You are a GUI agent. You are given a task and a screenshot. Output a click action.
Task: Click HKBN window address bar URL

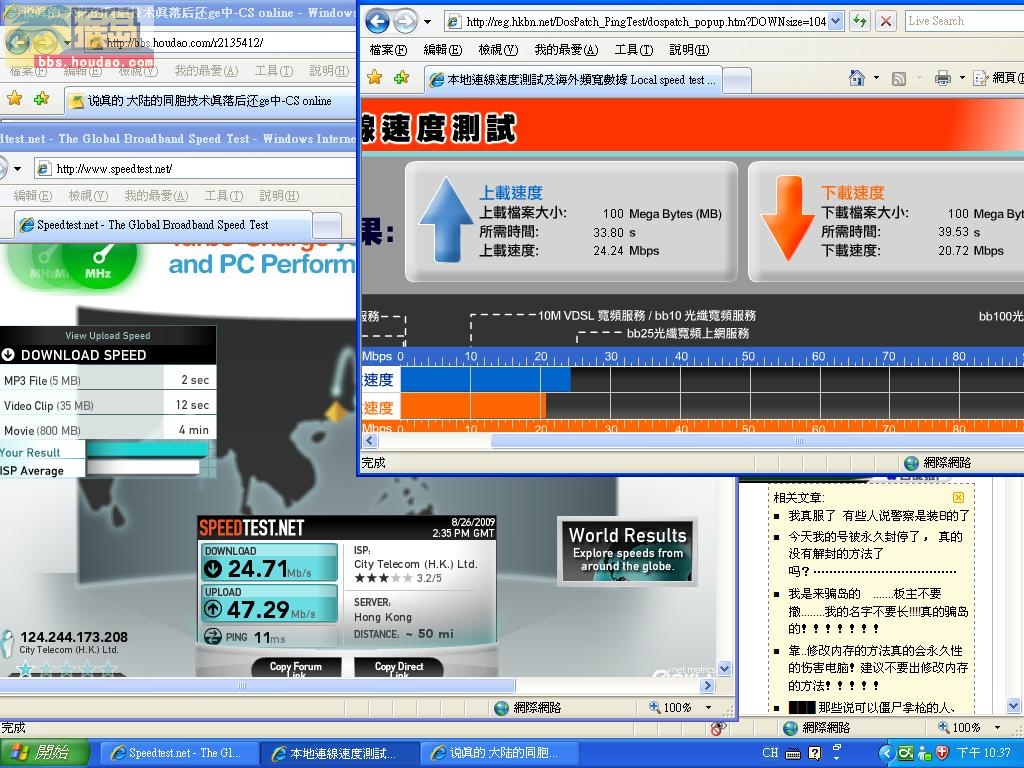pyautogui.click(x=645, y=22)
